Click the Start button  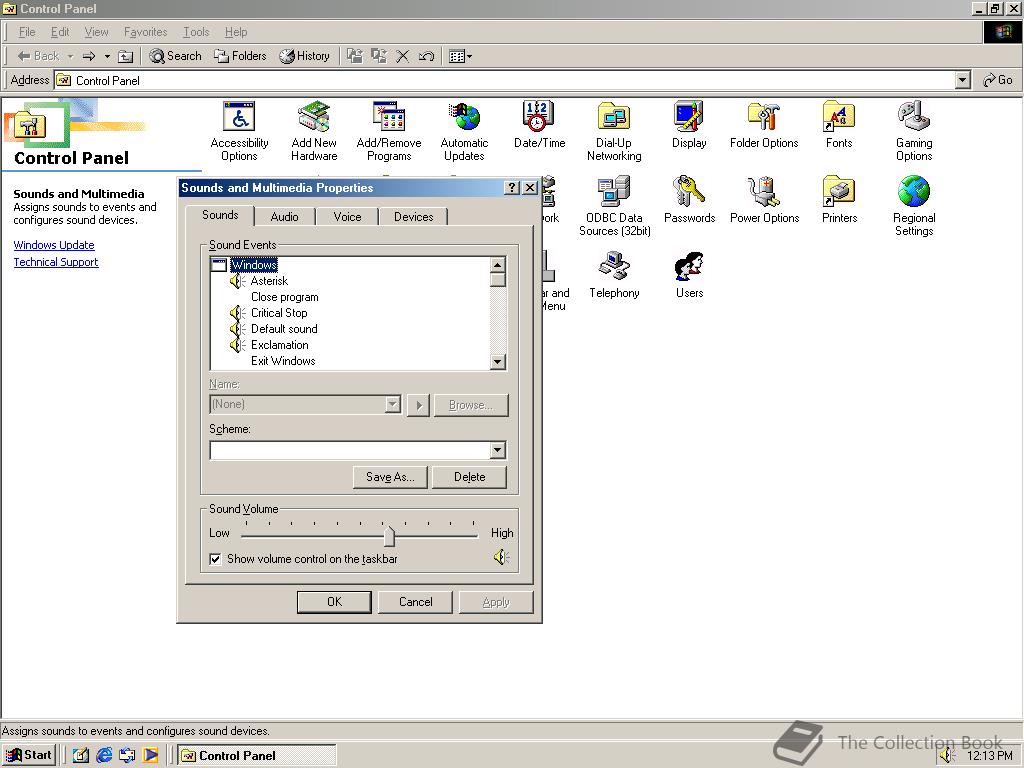pyautogui.click(x=29, y=755)
